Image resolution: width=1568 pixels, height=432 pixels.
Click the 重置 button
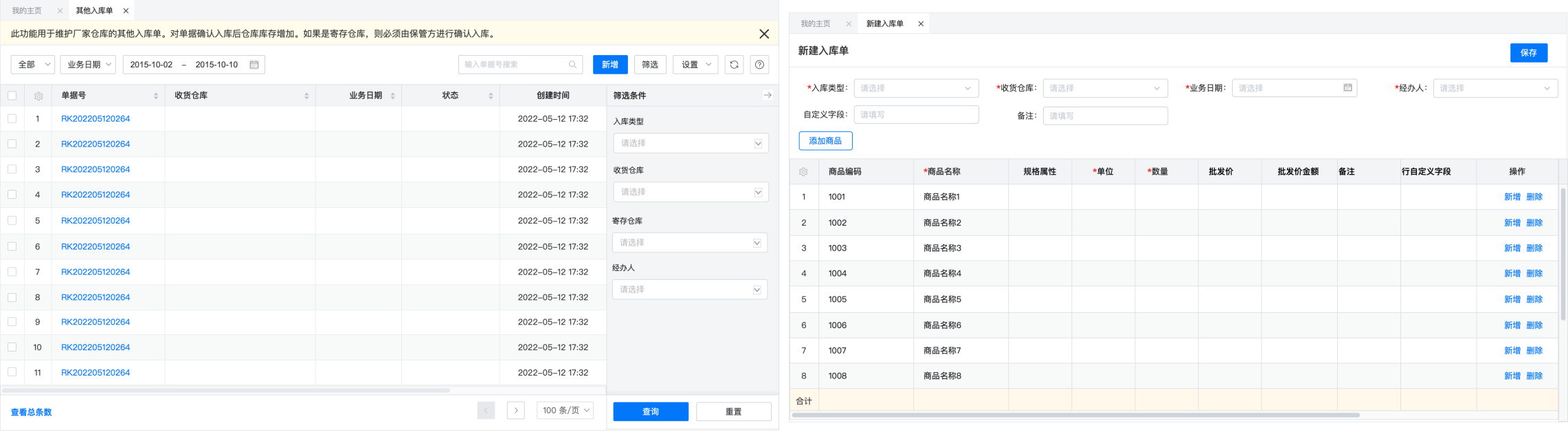734,412
